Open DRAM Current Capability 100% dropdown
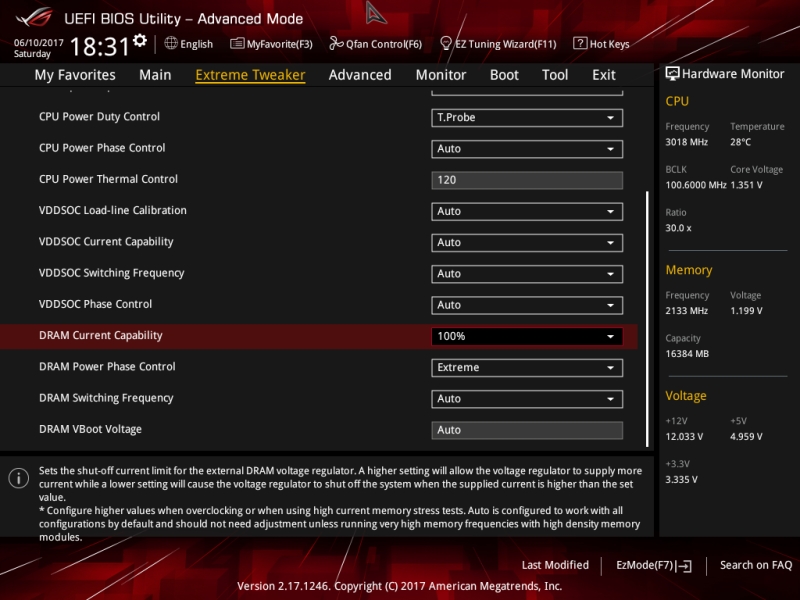 tap(527, 337)
